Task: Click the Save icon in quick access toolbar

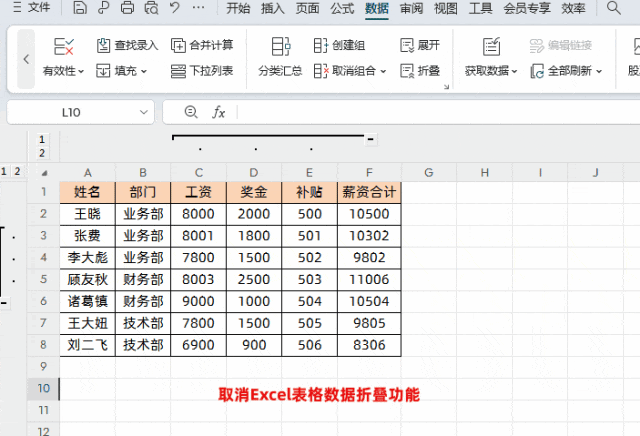Action: pos(82,9)
